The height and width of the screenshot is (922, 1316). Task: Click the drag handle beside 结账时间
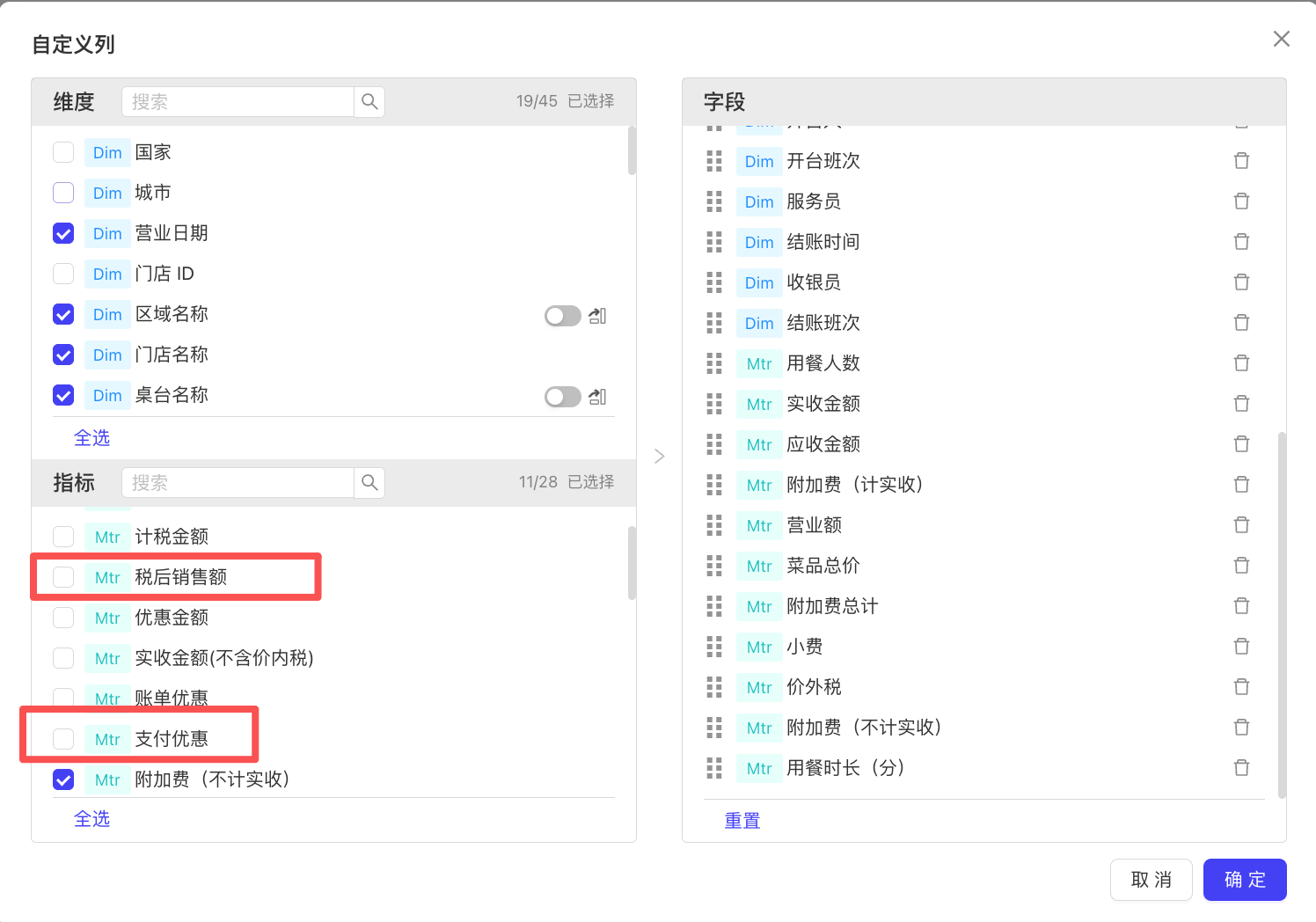pos(714,242)
